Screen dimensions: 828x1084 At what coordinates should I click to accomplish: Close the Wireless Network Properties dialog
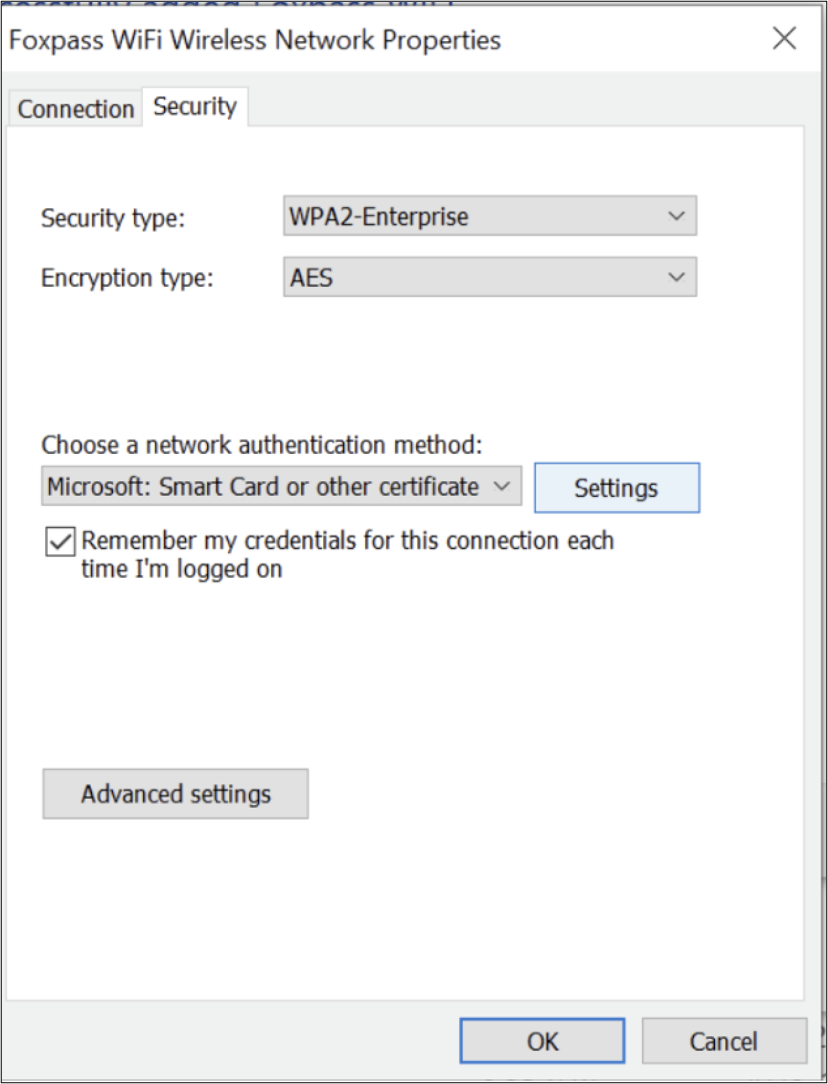point(784,39)
